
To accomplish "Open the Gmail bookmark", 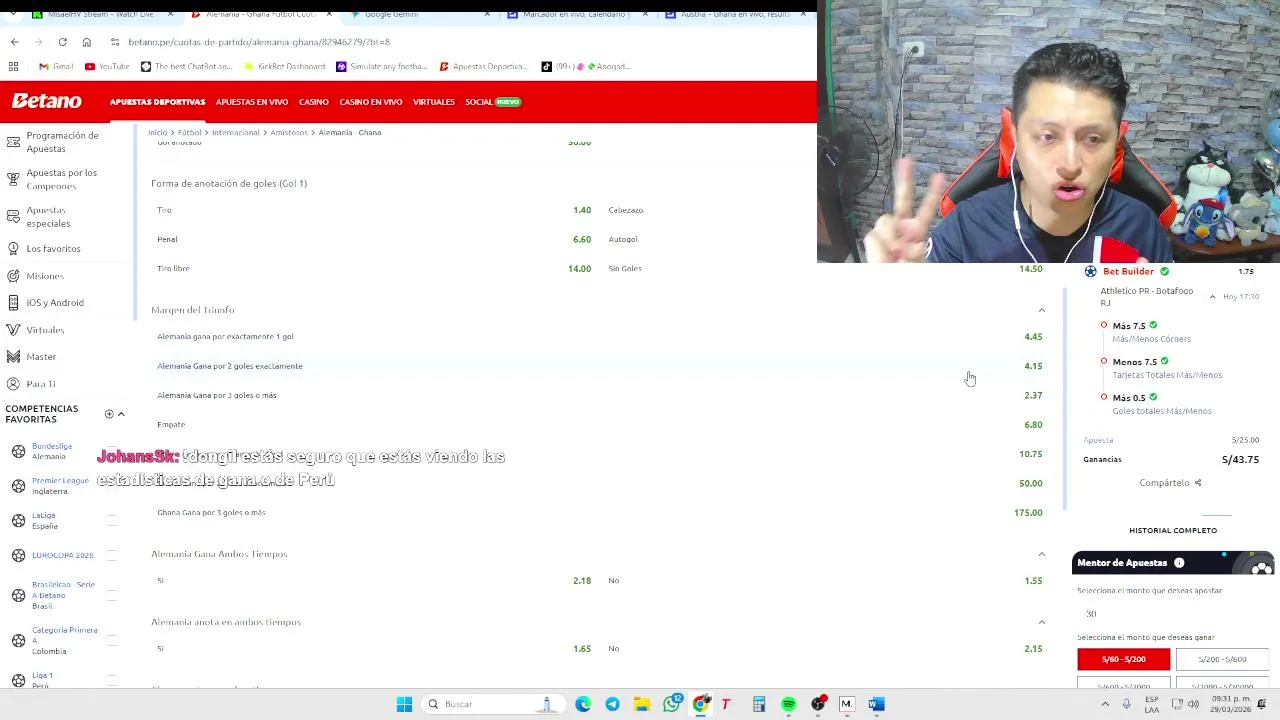I will pos(56,67).
